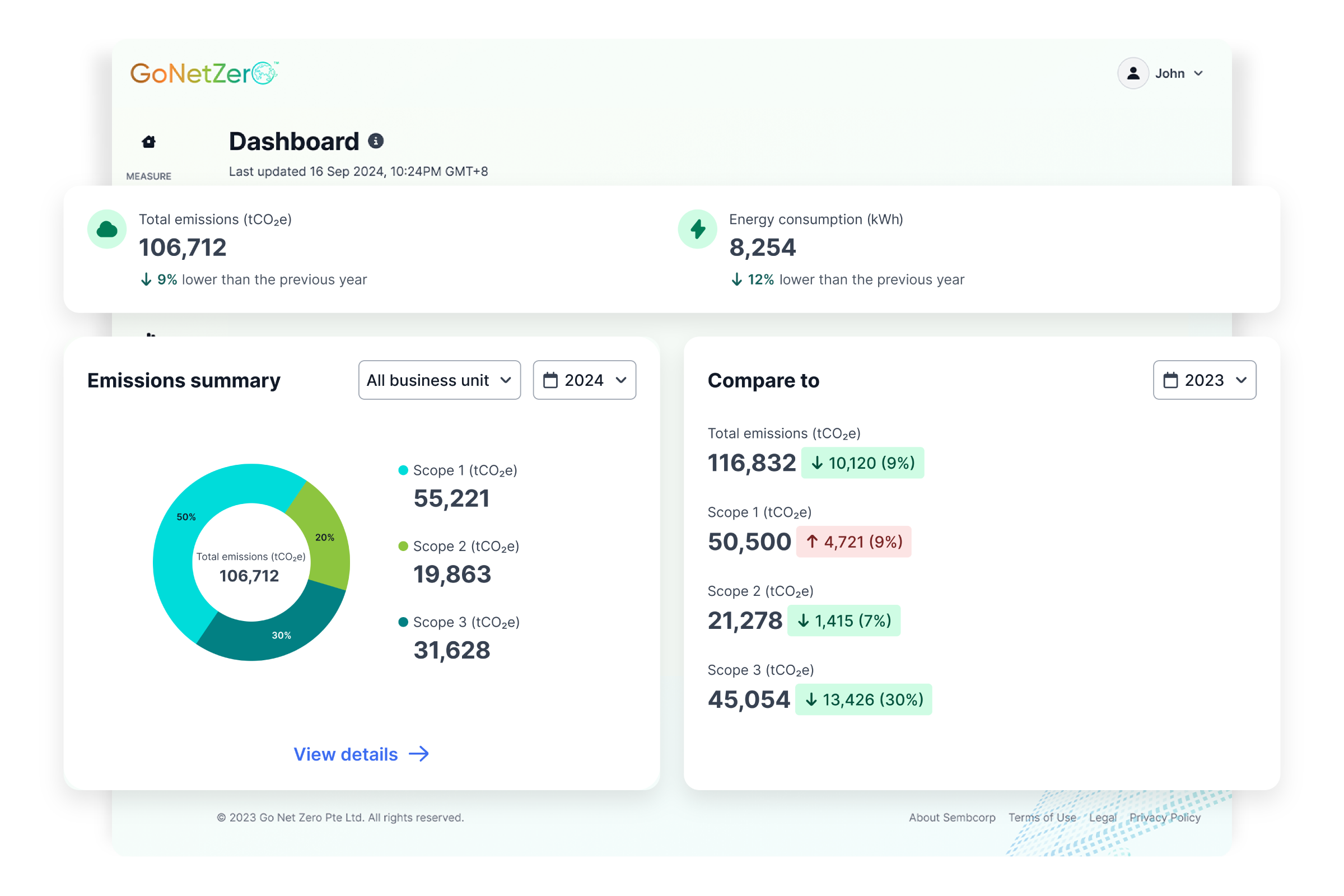Click the dark teal 30% donut segment
1344x896 pixels.
click(281, 634)
